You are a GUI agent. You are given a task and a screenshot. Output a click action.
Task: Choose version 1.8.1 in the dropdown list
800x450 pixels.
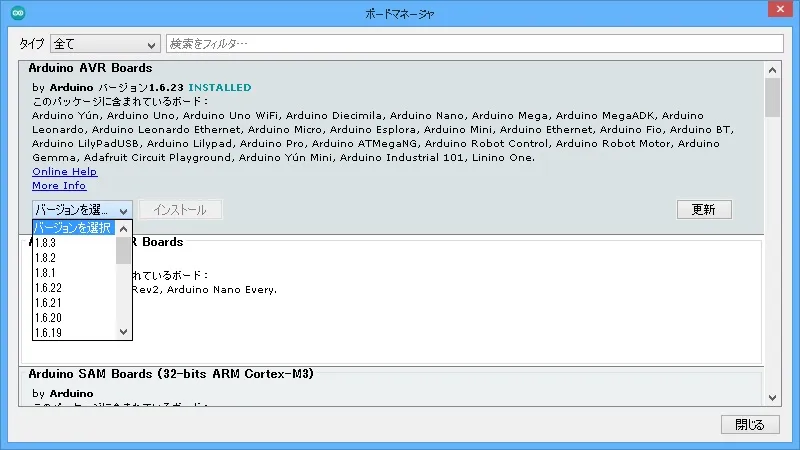[x=45, y=273]
